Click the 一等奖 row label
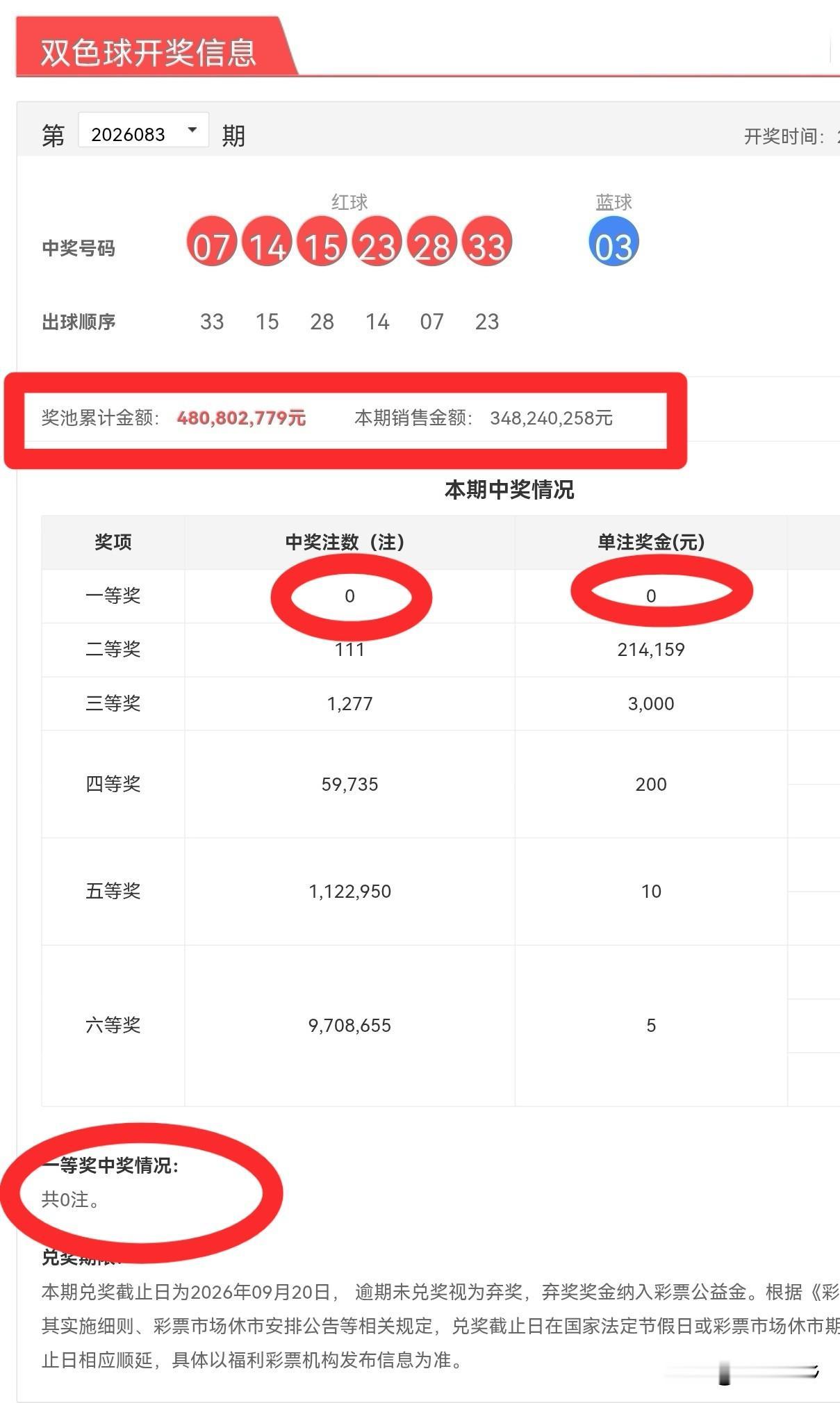This screenshot has width=840, height=1403. pyautogui.click(x=113, y=596)
